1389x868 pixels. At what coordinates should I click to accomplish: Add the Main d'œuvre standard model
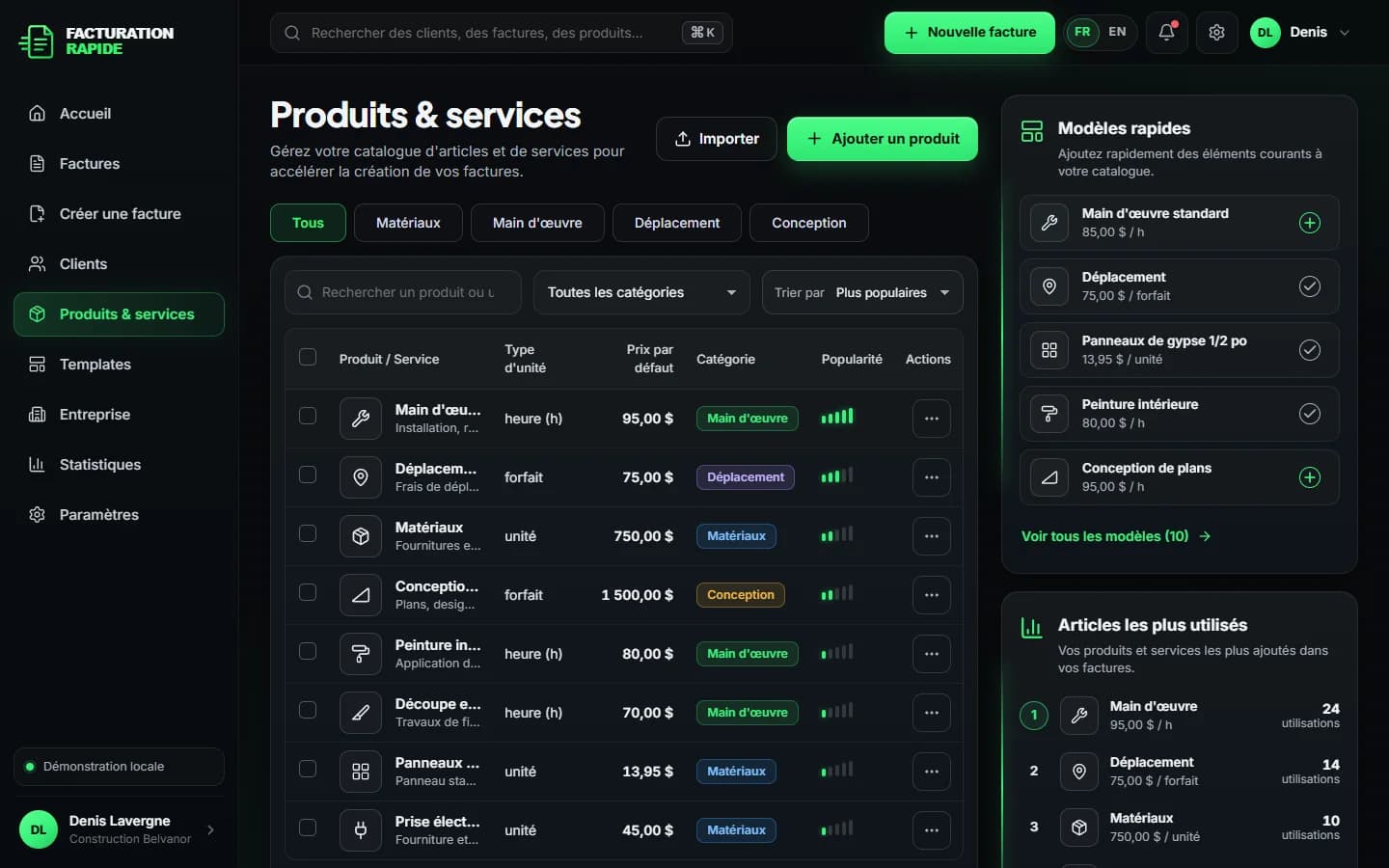pyautogui.click(x=1309, y=223)
